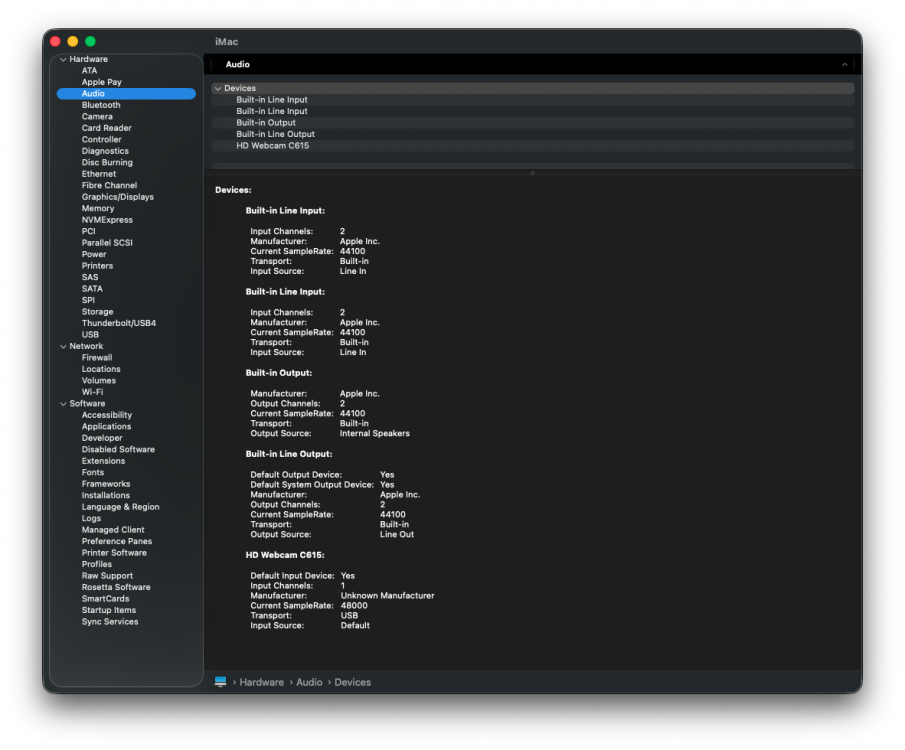Select Hardware in the path bar

[x=261, y=682]
